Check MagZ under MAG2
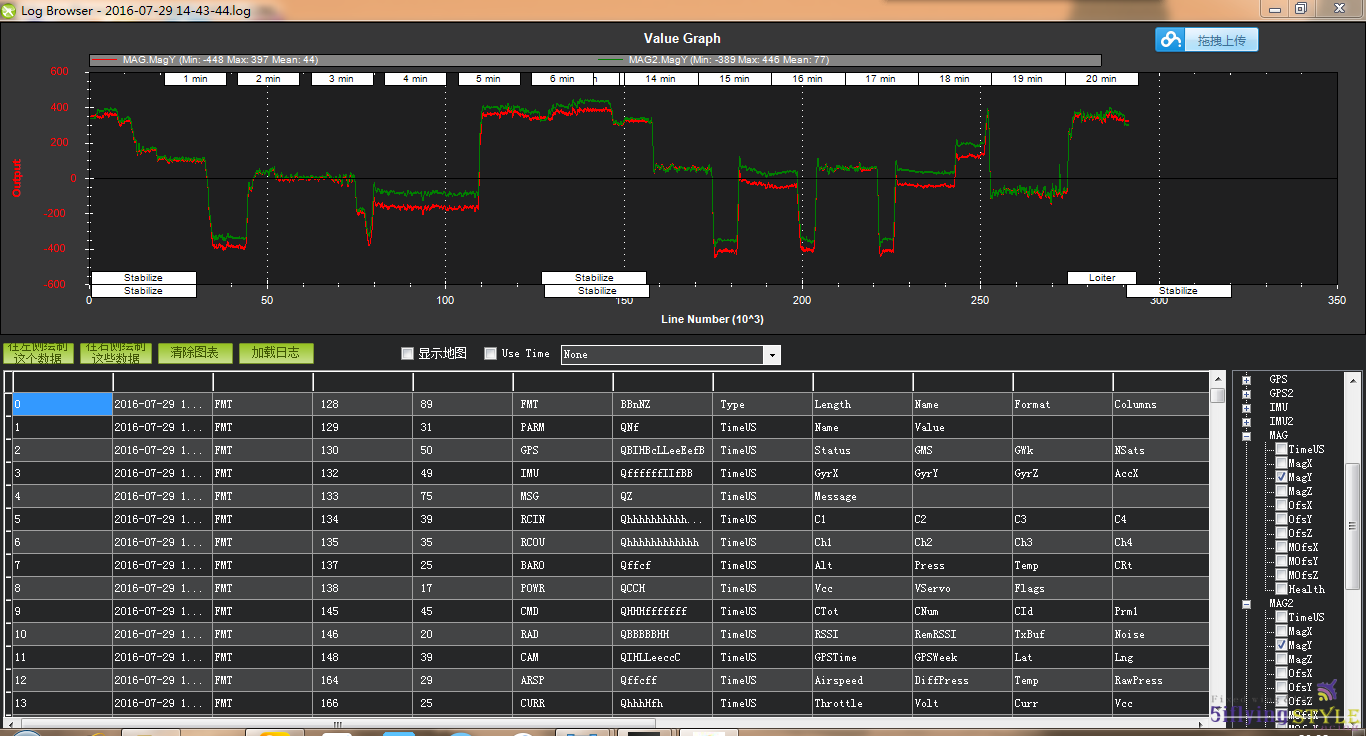The width and height of the screenshot is (1366, 736). pos(1282,660)
